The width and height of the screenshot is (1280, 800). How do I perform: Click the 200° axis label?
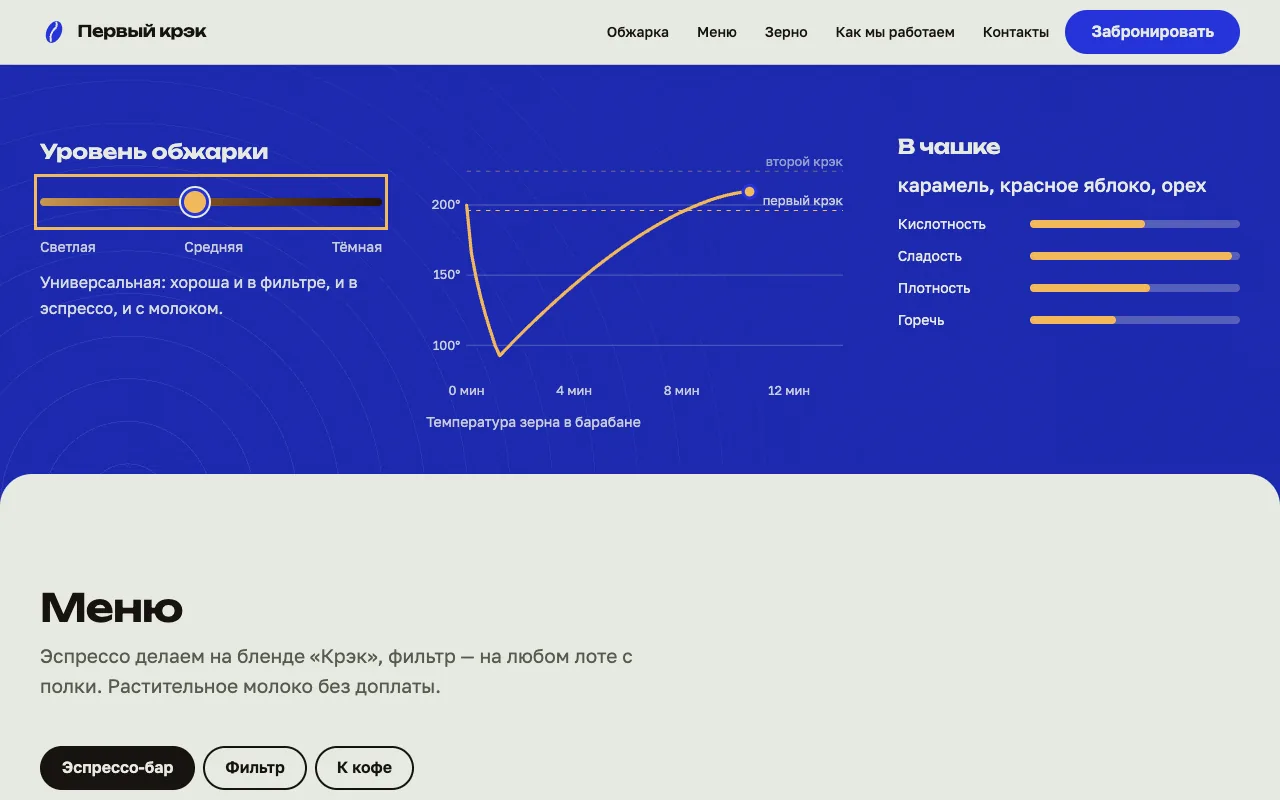point(446,205)
